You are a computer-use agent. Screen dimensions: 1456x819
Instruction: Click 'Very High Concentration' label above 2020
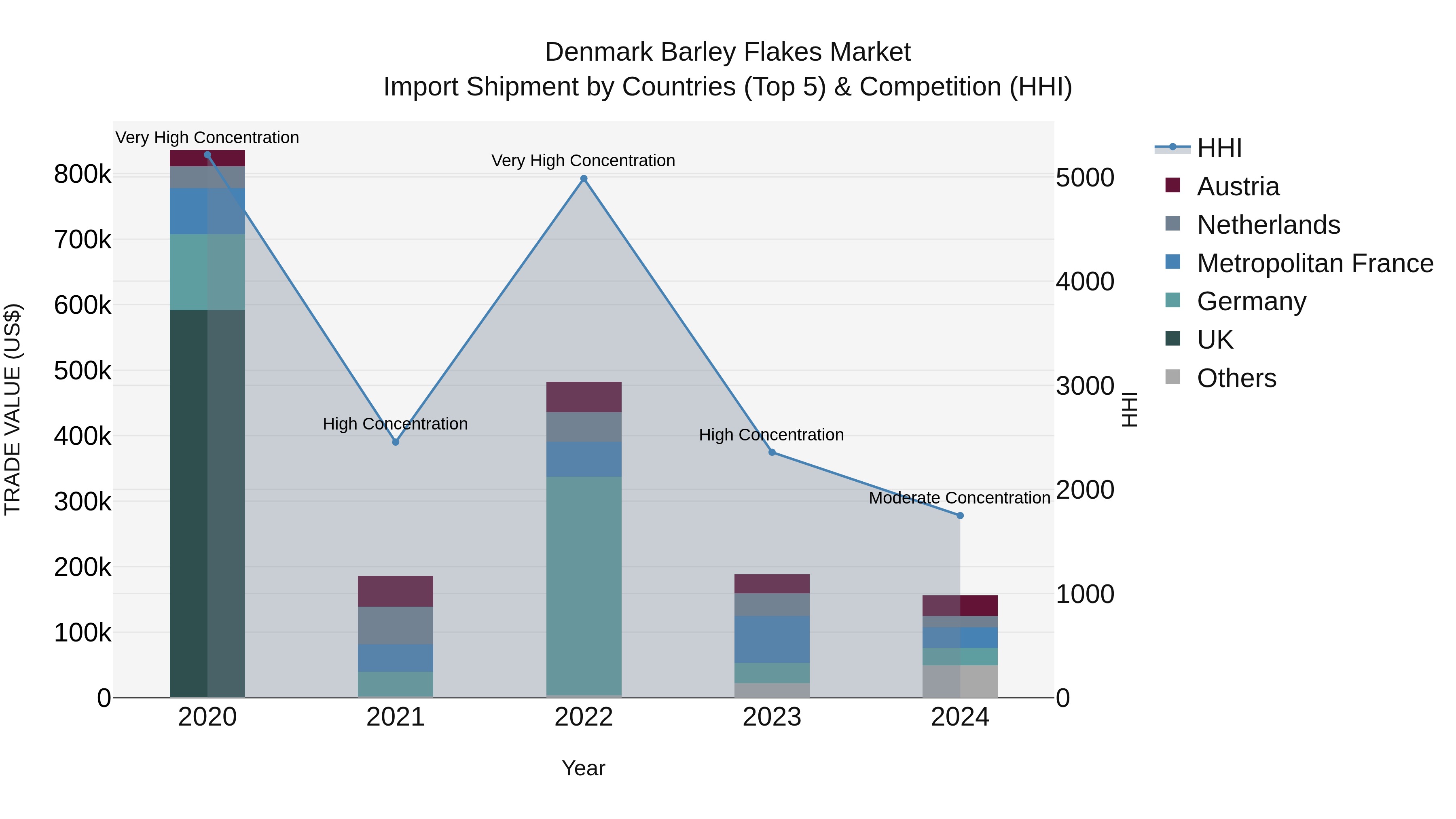point(207,138)
